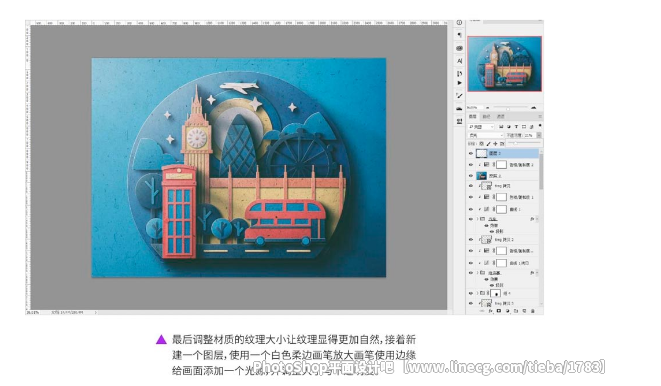Image resolution: width=661 pixels, height=386 pixels.
Task: Toggle the layer filter on/off switch
Action: (540, 126)
